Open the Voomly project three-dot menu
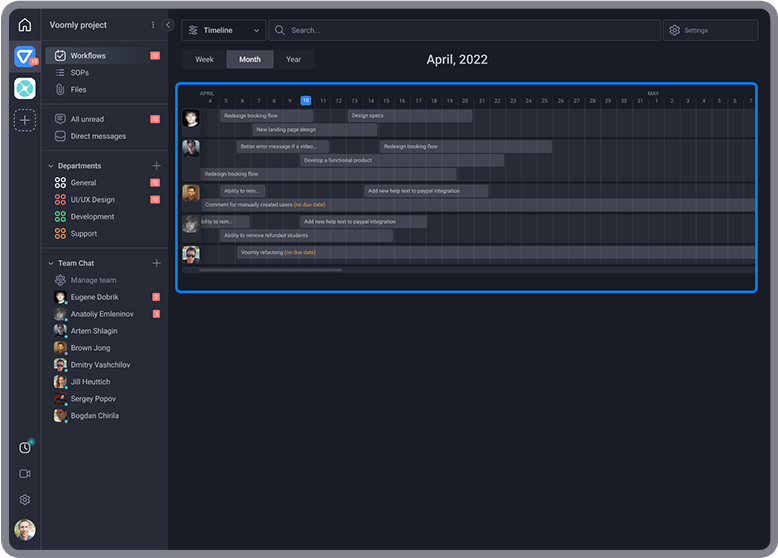Image resolution: width=778 pixels, height=558 pixels. (153, 25)
